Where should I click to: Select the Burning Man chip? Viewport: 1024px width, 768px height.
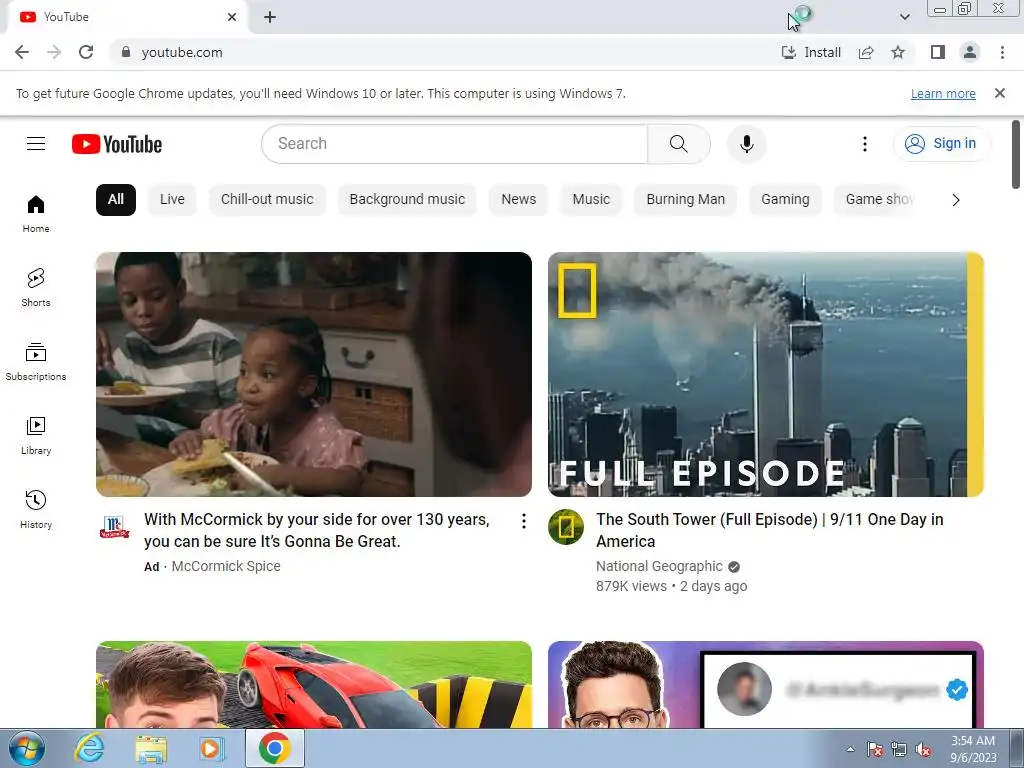(x=685, y=199)
